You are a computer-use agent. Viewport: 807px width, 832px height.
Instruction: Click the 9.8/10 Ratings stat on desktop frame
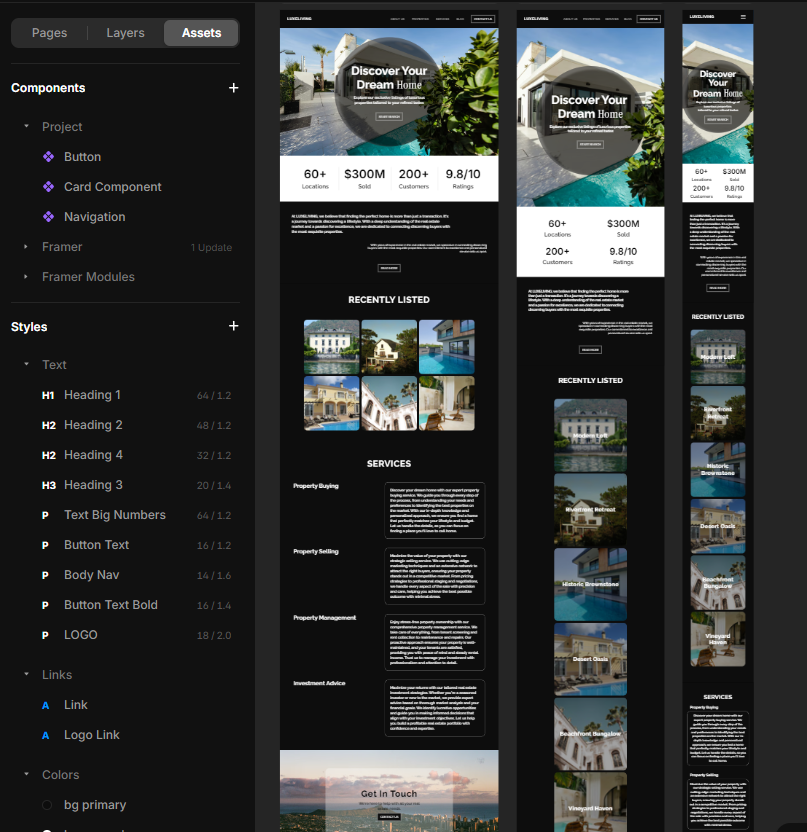463,179
